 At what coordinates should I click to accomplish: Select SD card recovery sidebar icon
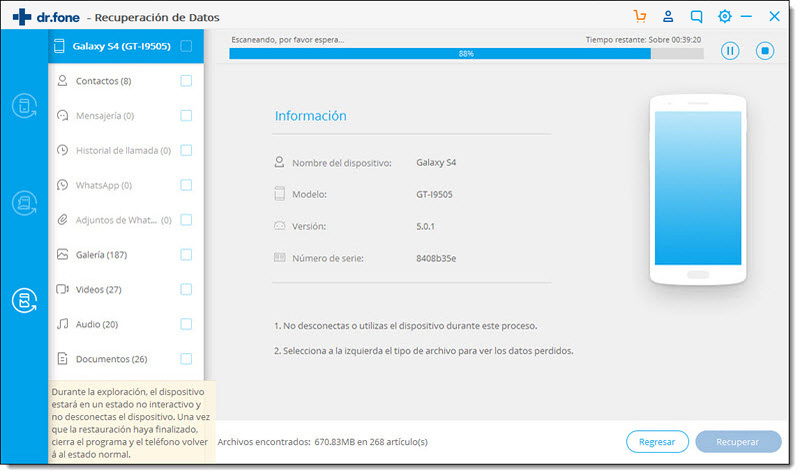[24, 203]
